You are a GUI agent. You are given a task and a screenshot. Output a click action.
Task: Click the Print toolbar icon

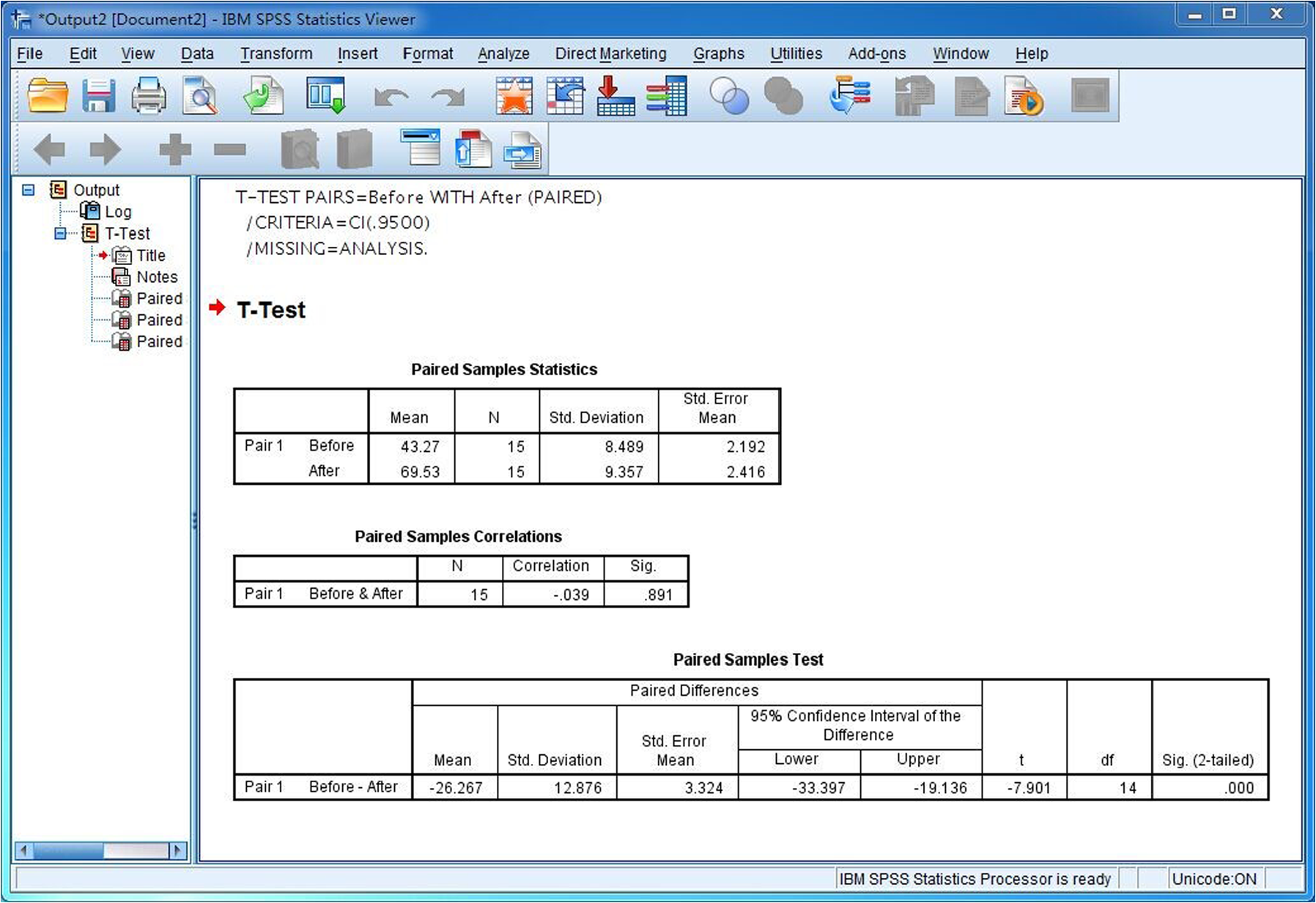pyautogui.click(x=149, y=96)
